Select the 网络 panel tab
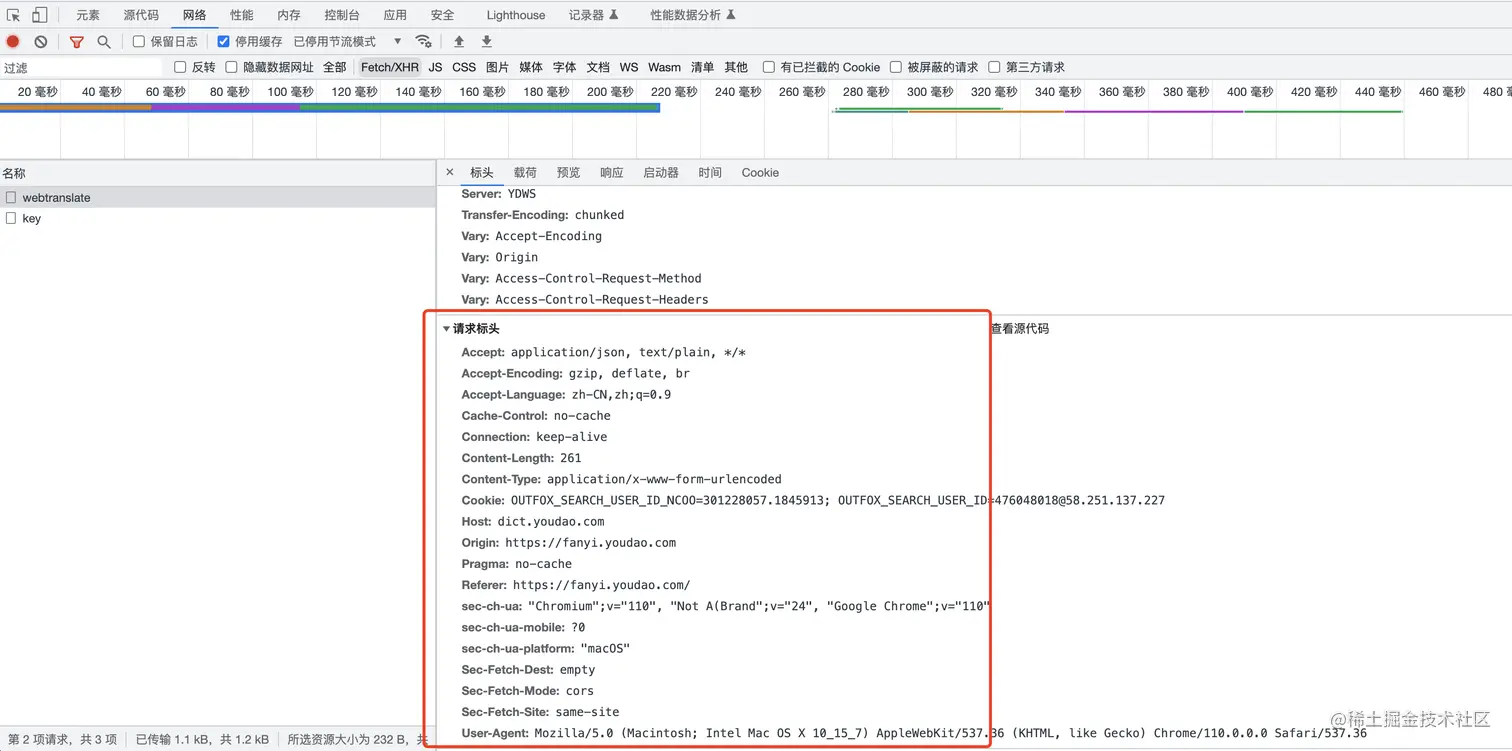The height and width of the screenshot is (751, 1512). point(195,15)
